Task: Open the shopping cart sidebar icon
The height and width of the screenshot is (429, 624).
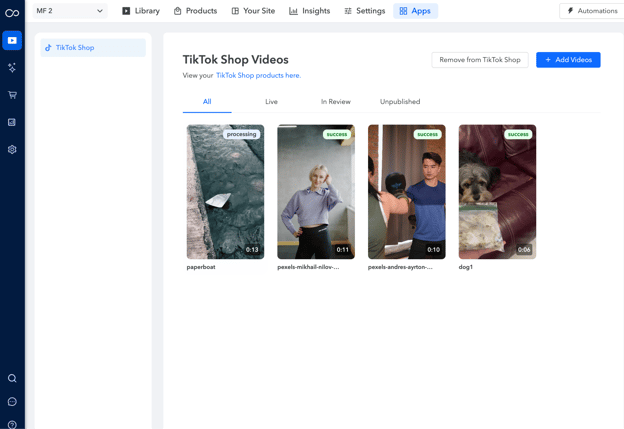Action: click(12, 95)
